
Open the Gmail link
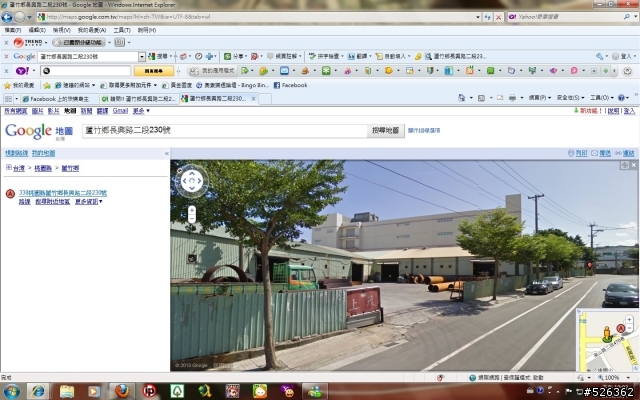coord(120,111)
